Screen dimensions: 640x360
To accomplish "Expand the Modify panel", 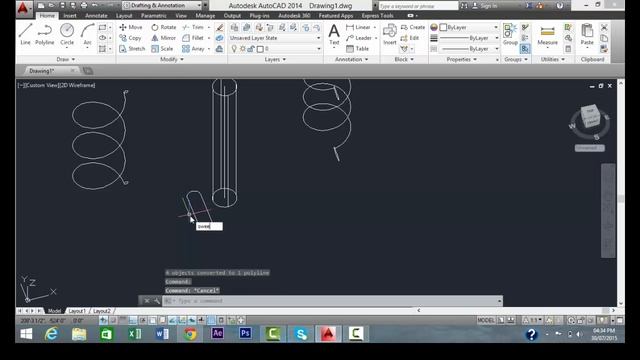I will [171, 59].
